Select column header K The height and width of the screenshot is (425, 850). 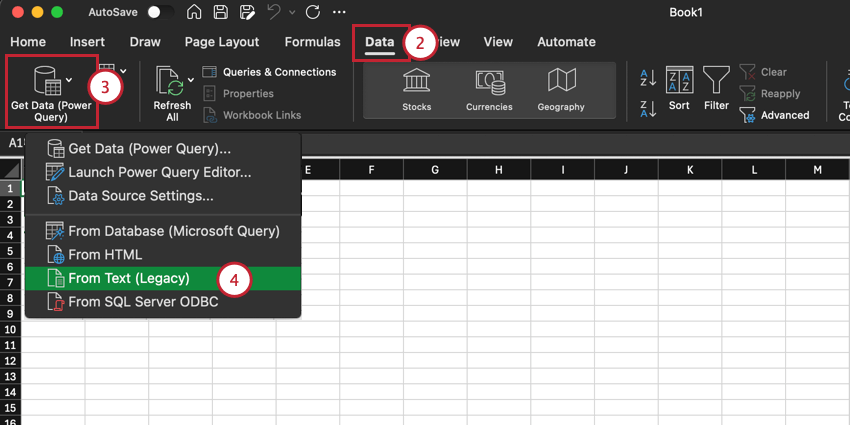tap(690, 171)
